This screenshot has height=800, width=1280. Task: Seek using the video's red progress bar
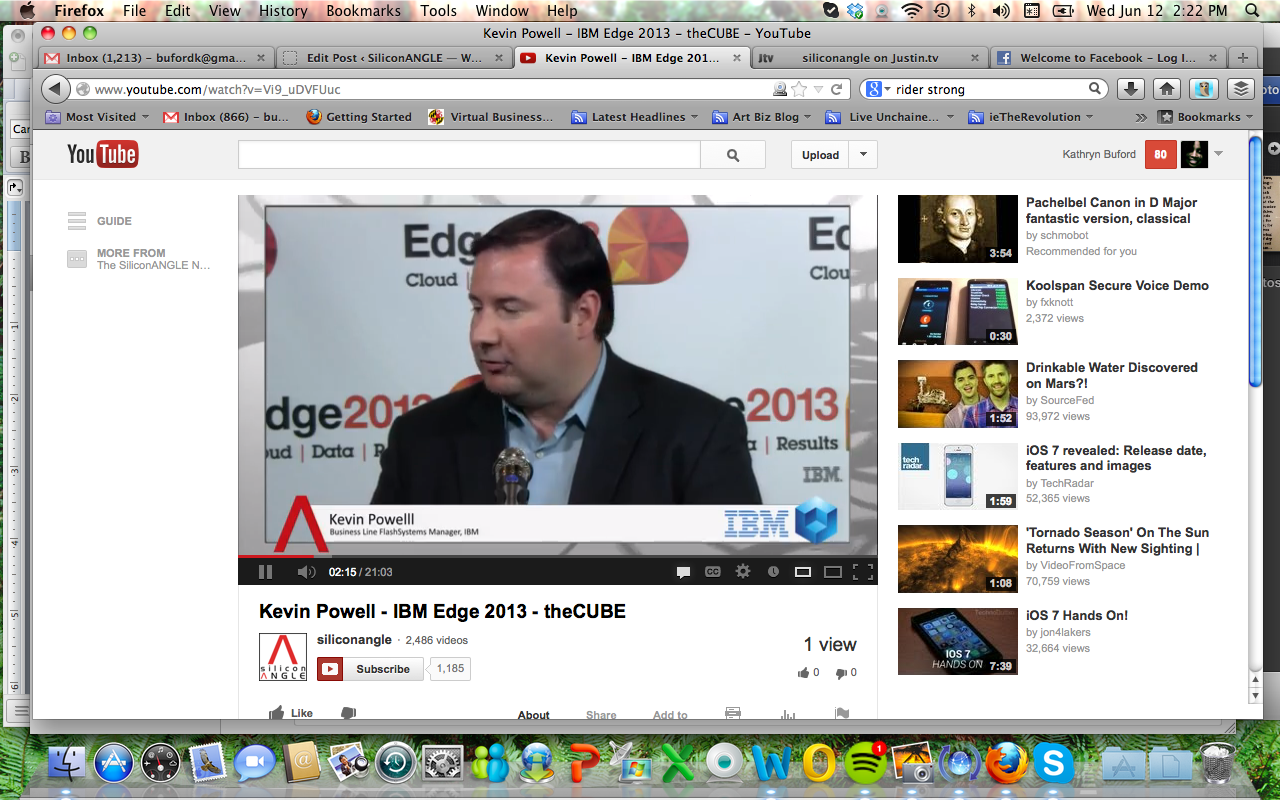(557, 556)
